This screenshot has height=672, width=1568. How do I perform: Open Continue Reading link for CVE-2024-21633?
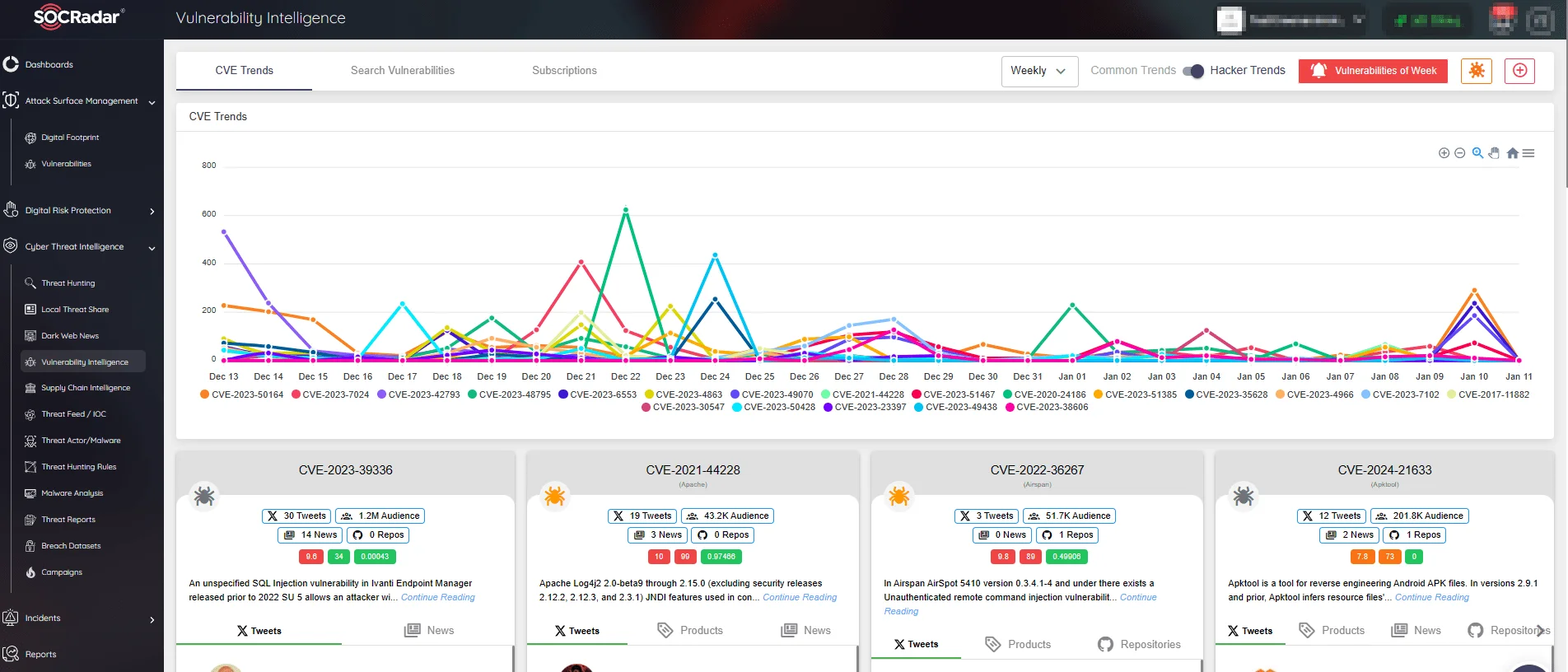tap(1432, 597)
